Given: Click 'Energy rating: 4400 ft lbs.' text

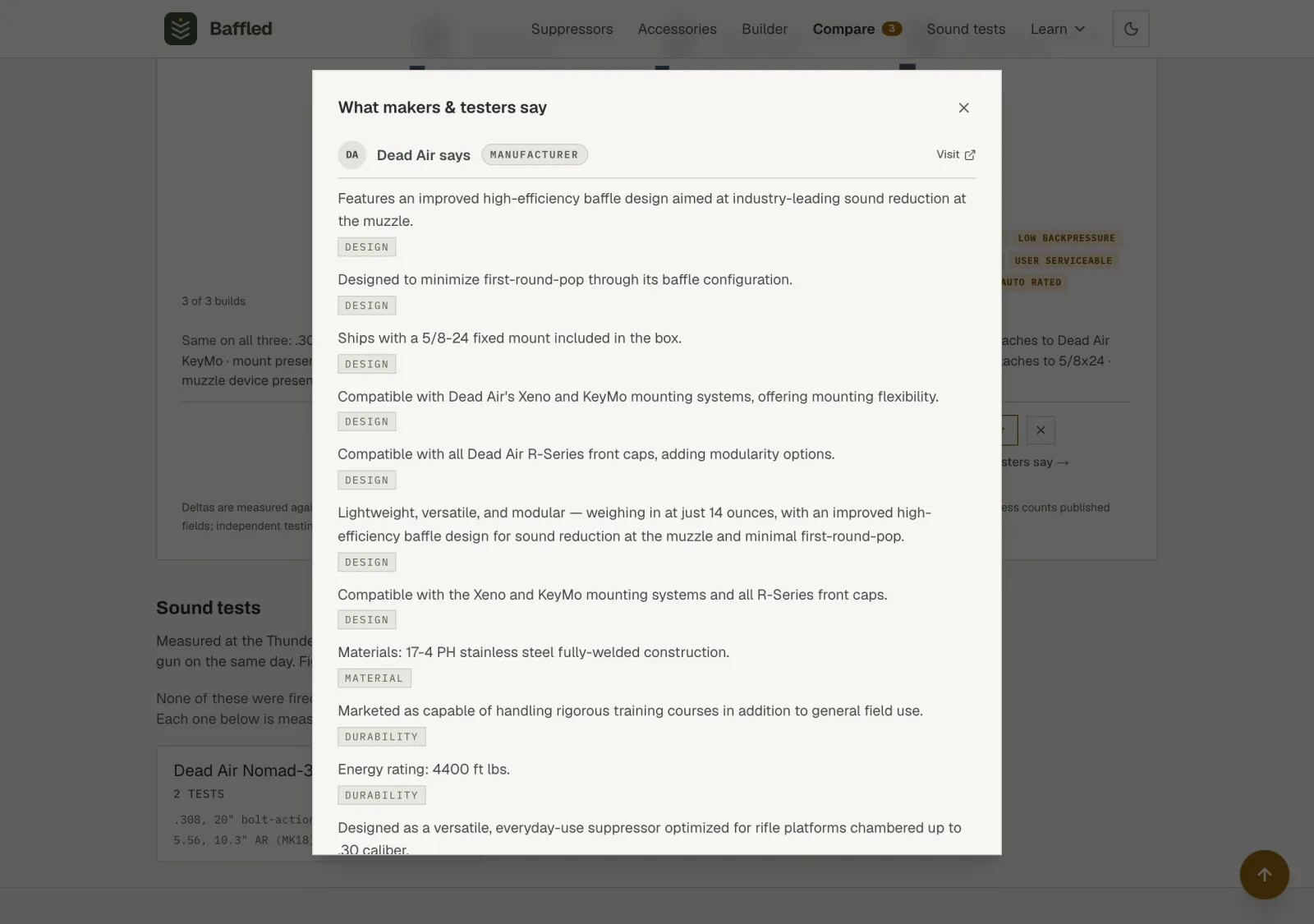Looking at the screenshot, I should pos(424,770).
